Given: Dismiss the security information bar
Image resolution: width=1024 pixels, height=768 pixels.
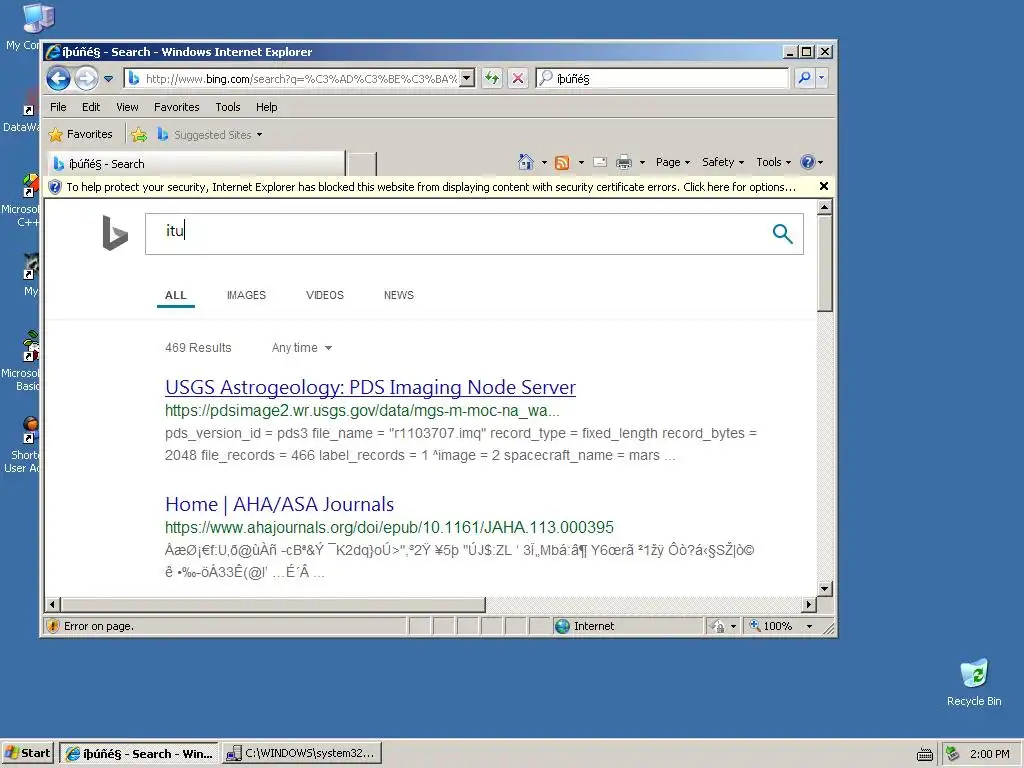Looking at the screenshot, I should point(824,186).
